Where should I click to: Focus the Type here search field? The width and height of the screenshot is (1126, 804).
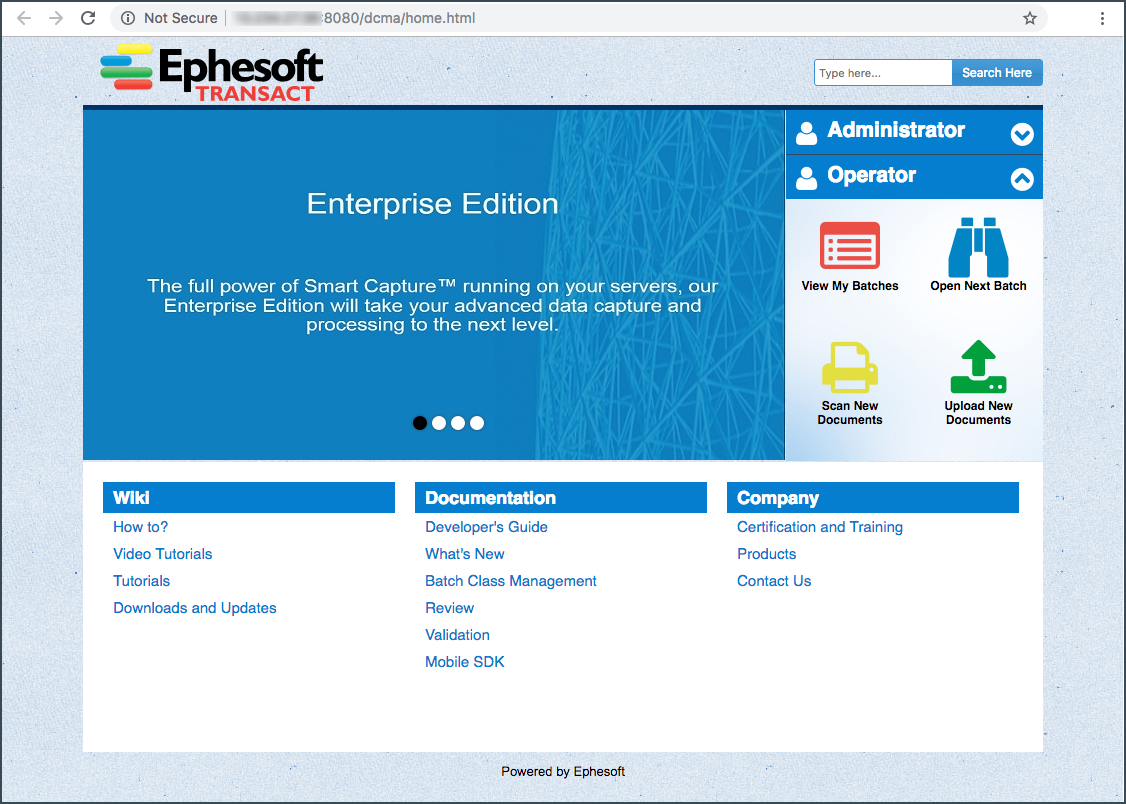[883, 73]
